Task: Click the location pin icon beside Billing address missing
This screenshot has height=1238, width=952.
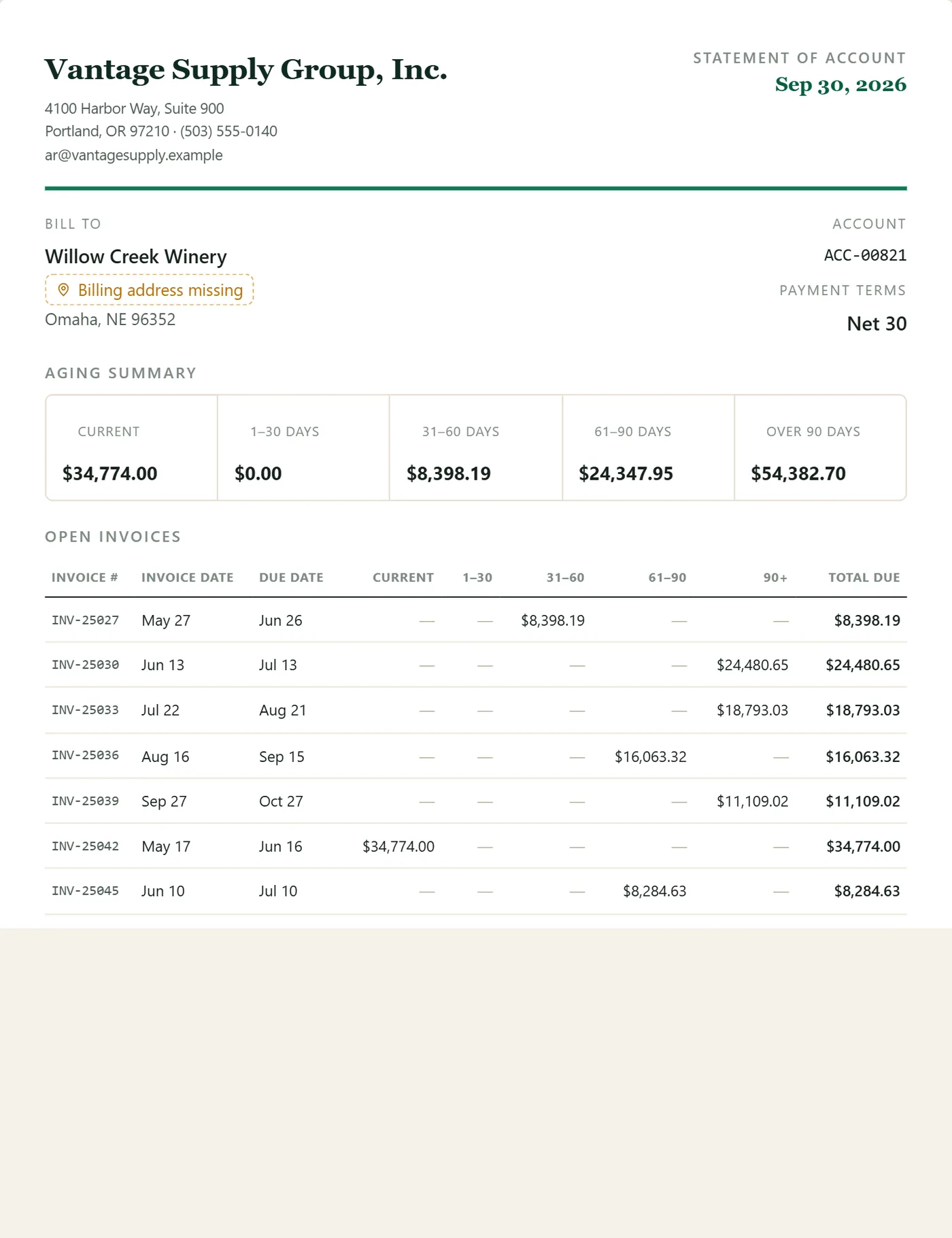Action: click(63, 290)
